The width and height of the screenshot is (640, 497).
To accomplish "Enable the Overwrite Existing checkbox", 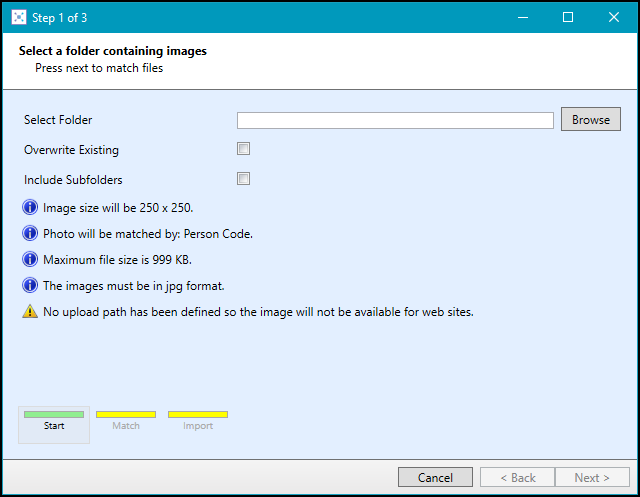I will (x=243, y=149).
